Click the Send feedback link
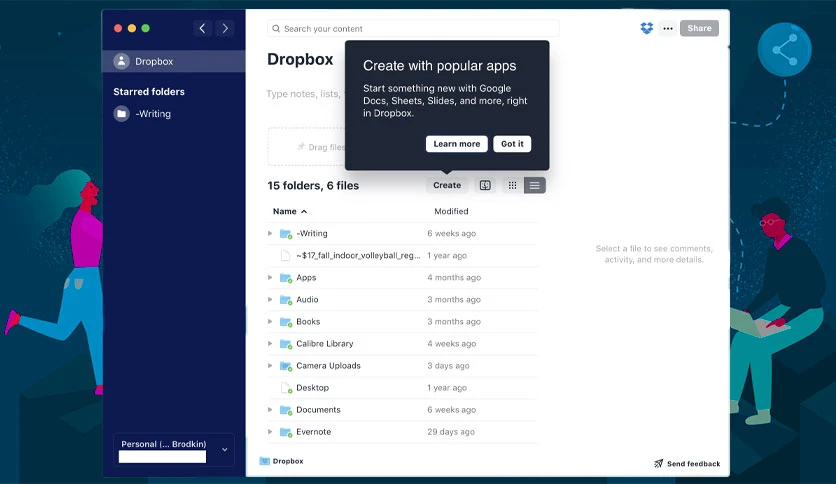This screenshot has width=836, height=484. [687, 464]
